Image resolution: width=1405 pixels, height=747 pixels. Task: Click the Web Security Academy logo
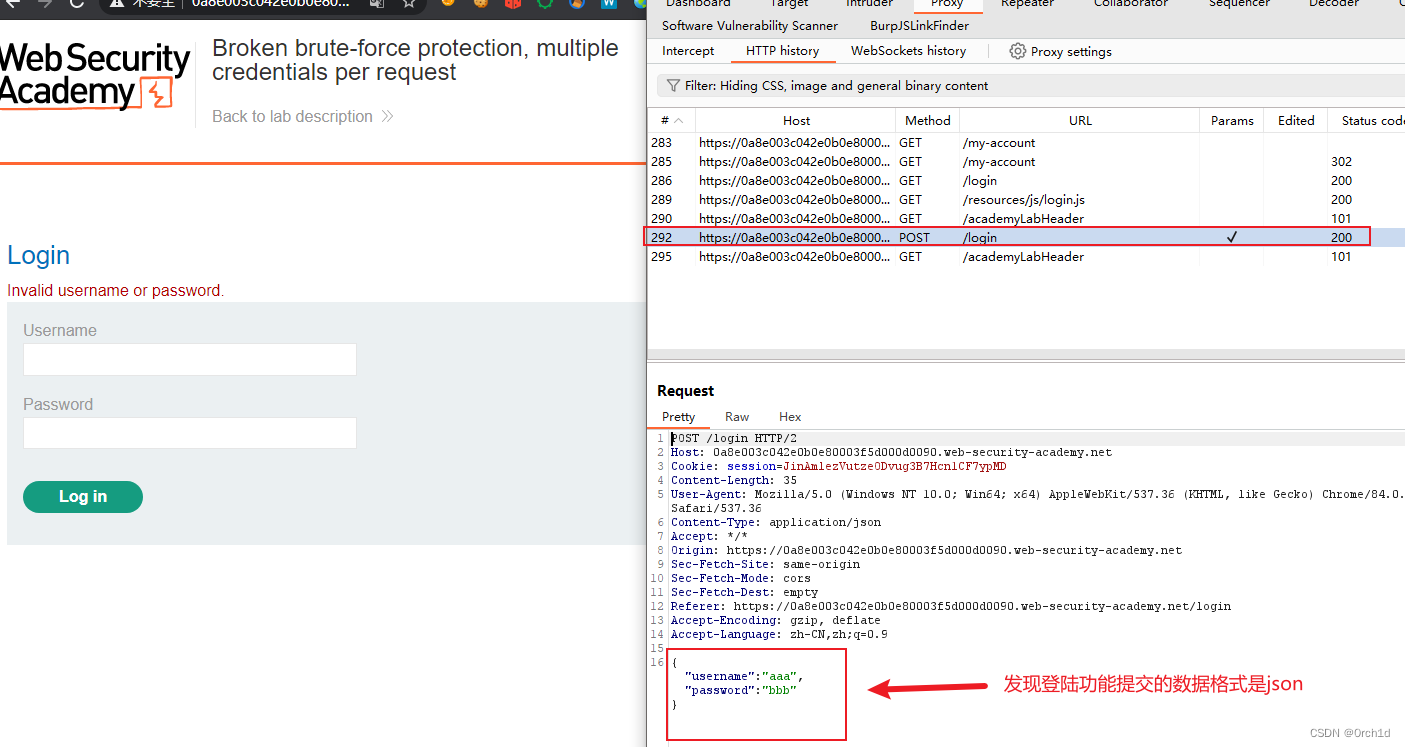pos(95,75)
